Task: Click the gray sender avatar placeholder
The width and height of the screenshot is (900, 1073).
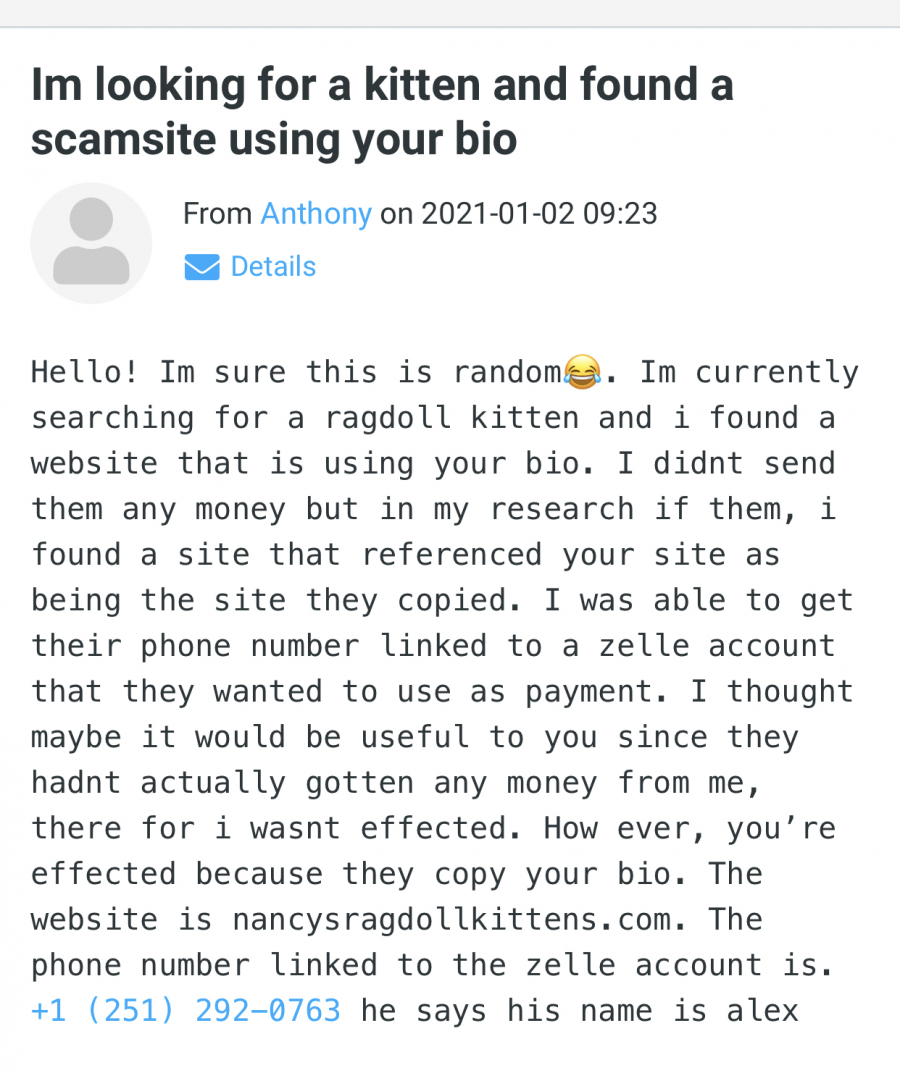Action: (x=91, y=242)
